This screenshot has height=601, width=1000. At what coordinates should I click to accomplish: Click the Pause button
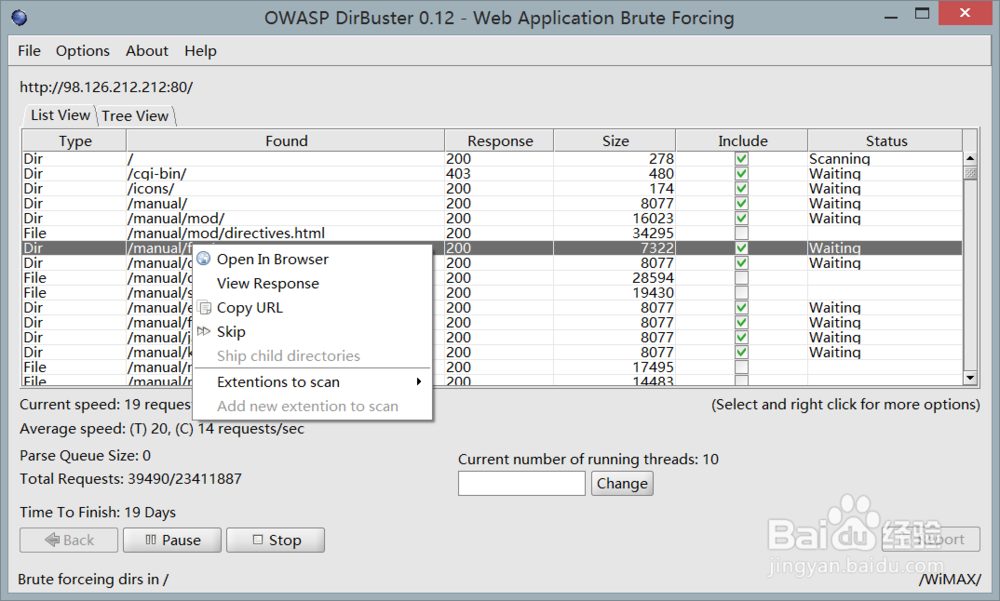click(172, 540)
